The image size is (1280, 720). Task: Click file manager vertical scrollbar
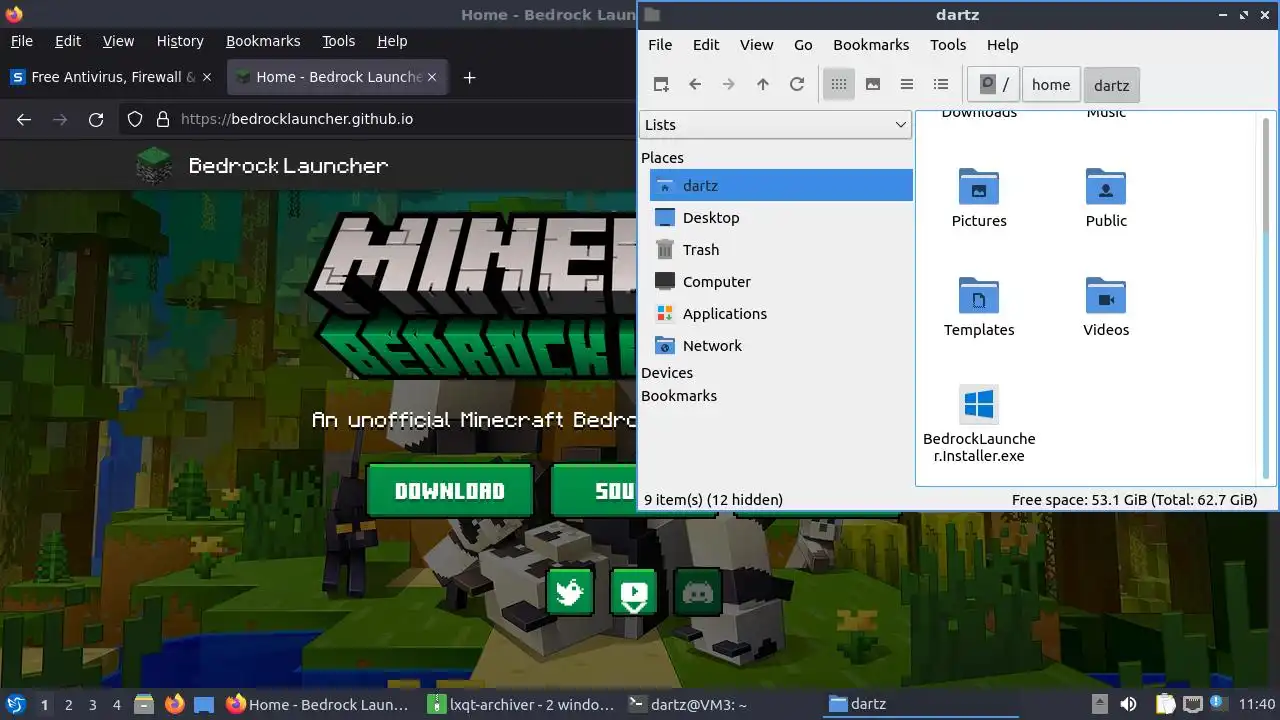tap(1268, 298)
